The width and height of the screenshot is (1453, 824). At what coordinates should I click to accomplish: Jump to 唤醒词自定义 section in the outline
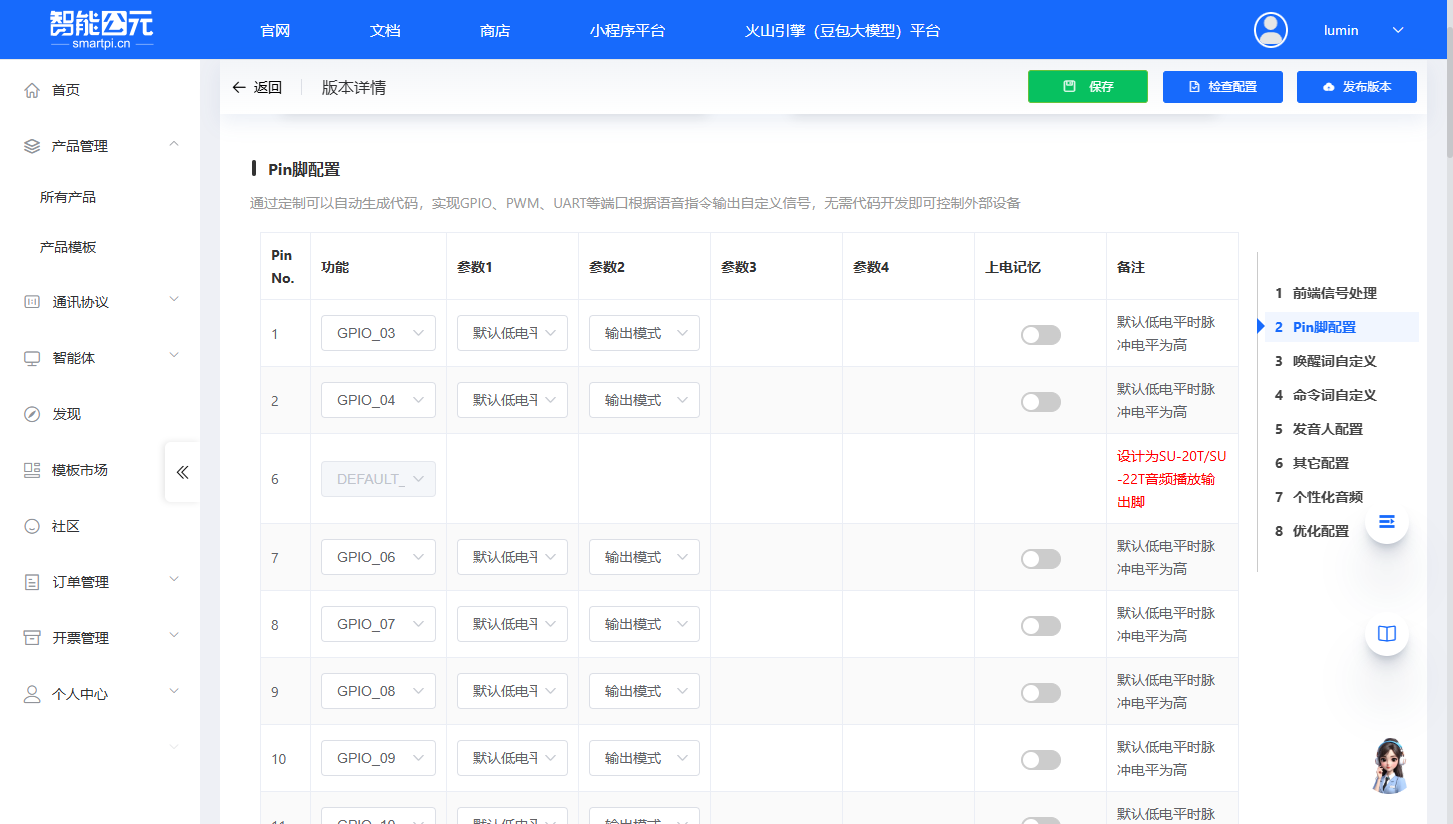(1334, 361)
